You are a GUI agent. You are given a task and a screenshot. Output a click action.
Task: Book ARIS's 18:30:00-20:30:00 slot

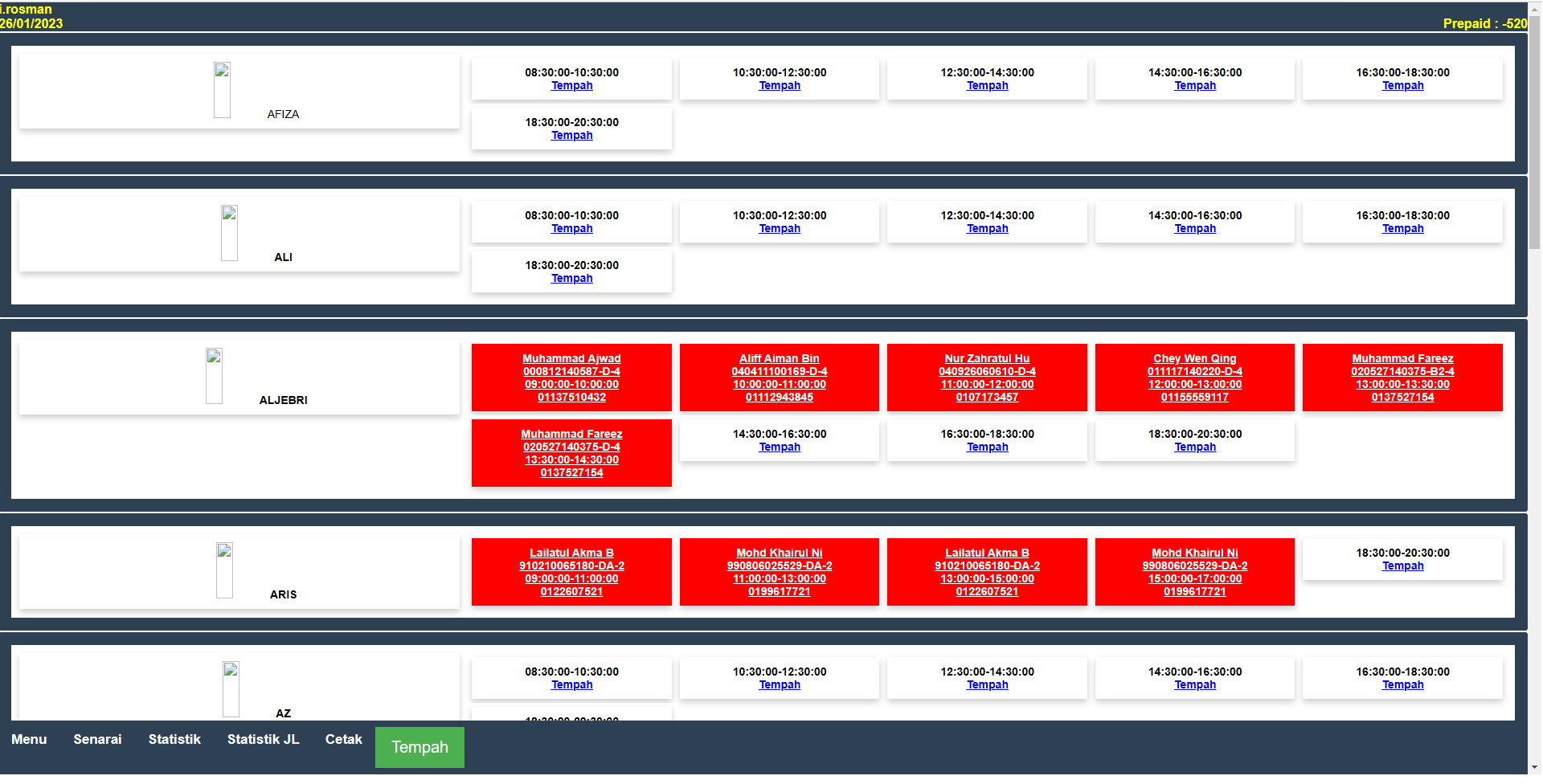point(1402,566)
